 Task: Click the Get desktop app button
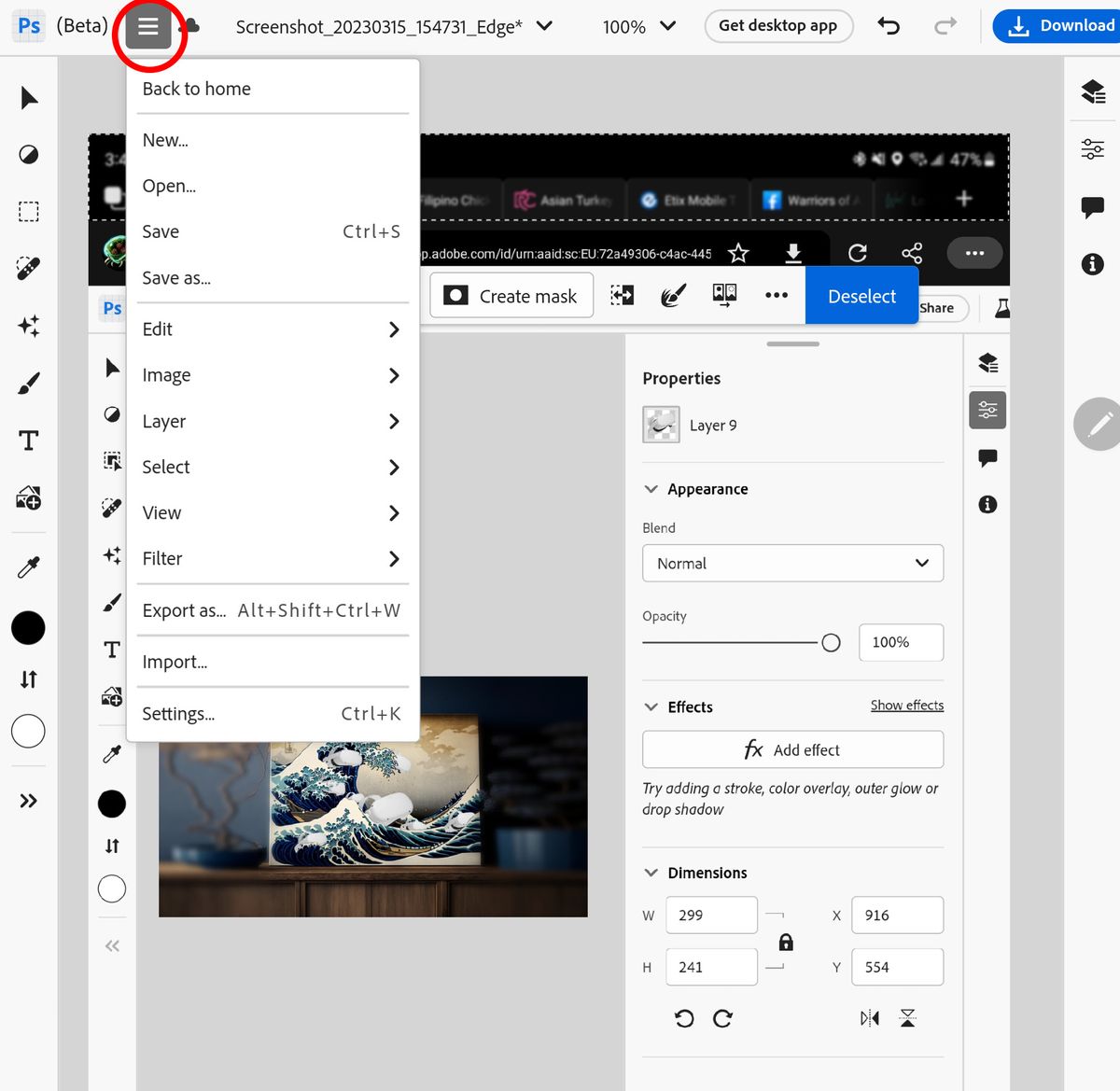[x=778, y=26]
